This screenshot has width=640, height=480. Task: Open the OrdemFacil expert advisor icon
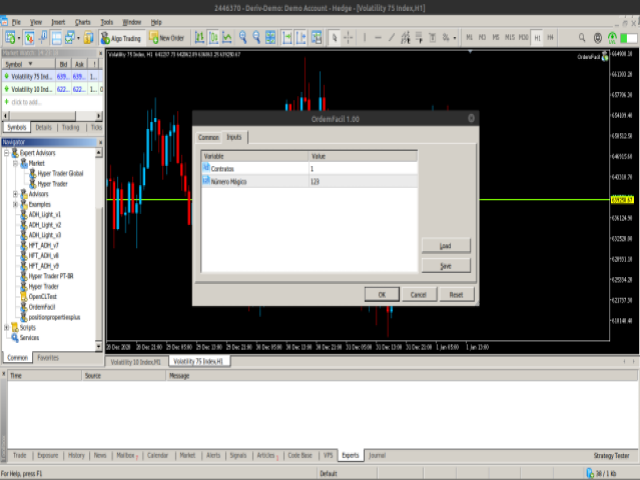(24, 307)
